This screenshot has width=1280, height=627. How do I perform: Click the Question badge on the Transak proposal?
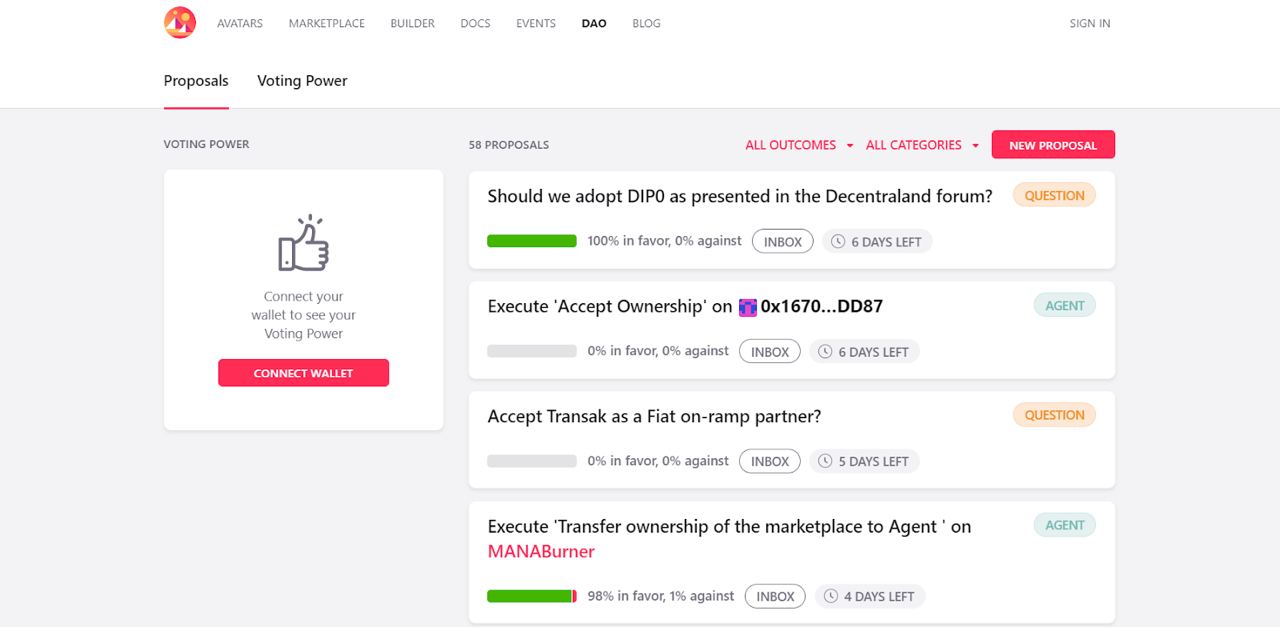click(x=1054, y=415)
